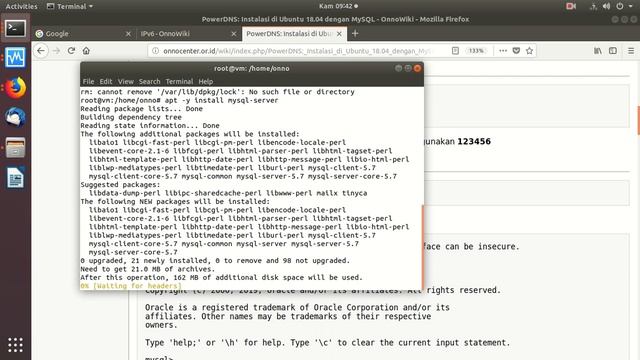
Task: Open the clock and calendar Kam 09:42
Action: pyautogui.click(x=338, y=6)
